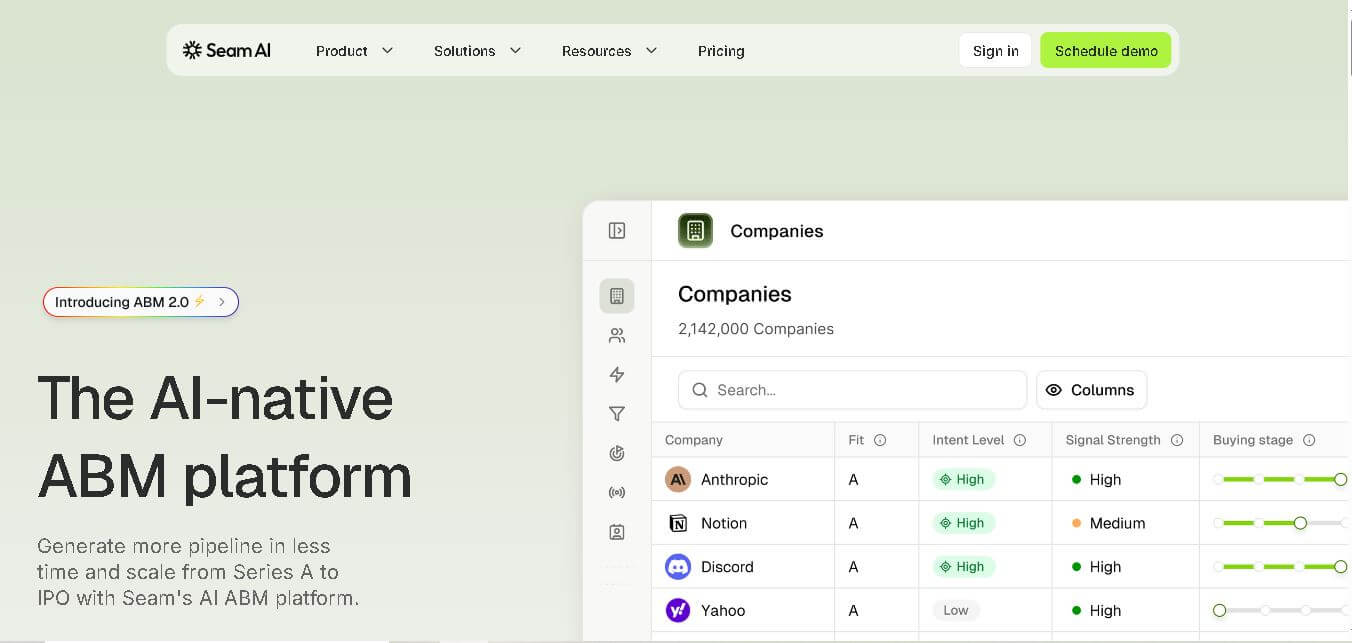The height and width of the screenshot is (643, 1352).
Task: Click Discord's High intent level badge
Action: click(963, 566)
